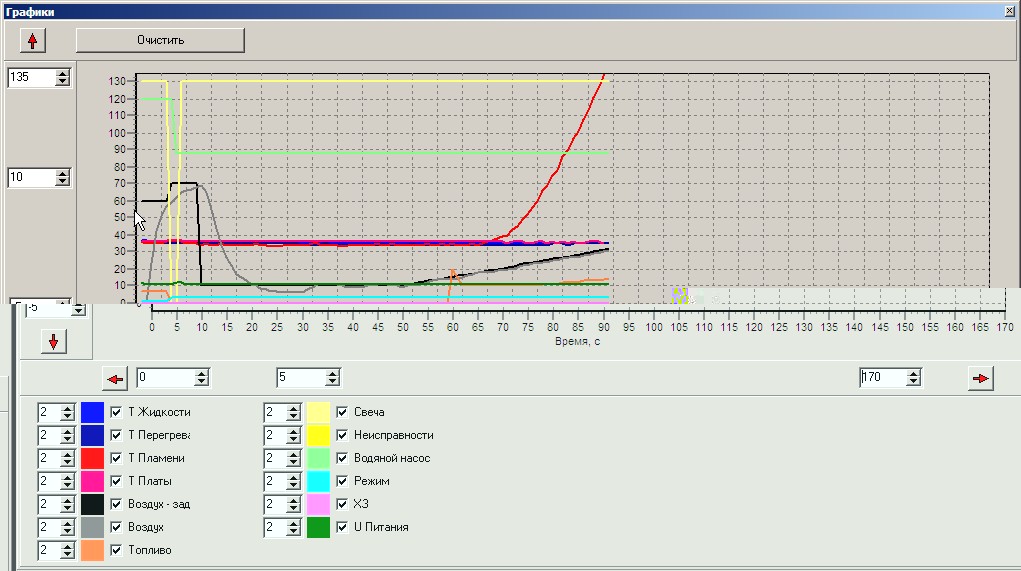This screenshot has height=571, width=1021.
Task: Click the red down arrow button below the Y axis
Action: click(53, 341)
